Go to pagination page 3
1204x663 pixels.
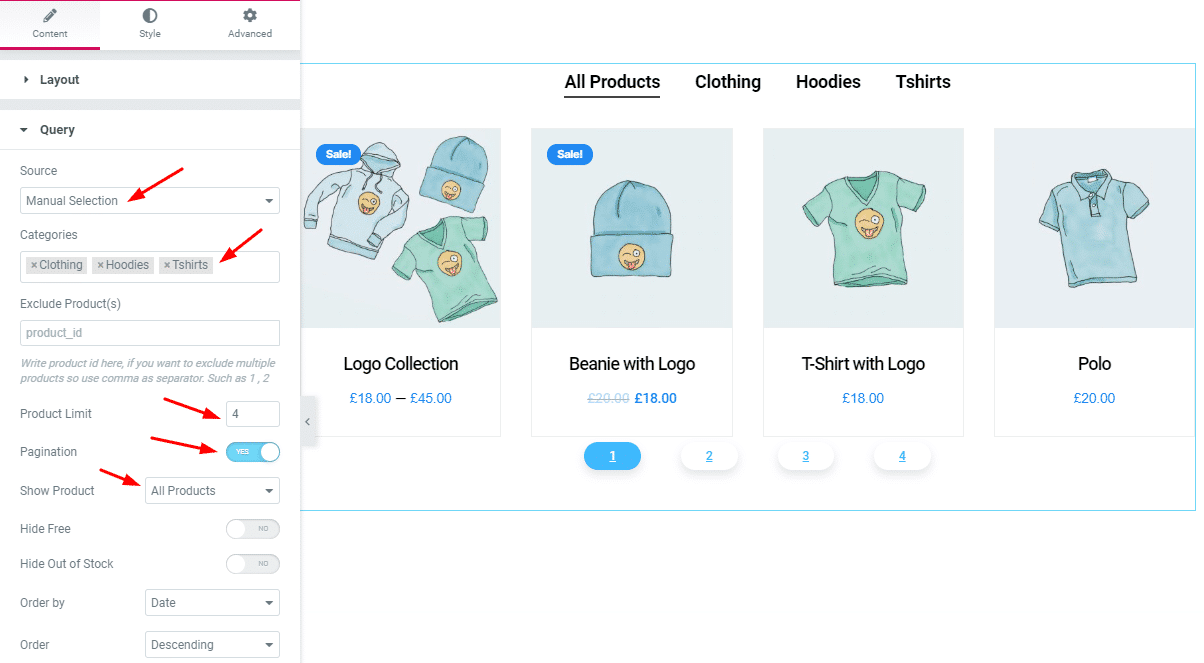[x=805, y=457]
